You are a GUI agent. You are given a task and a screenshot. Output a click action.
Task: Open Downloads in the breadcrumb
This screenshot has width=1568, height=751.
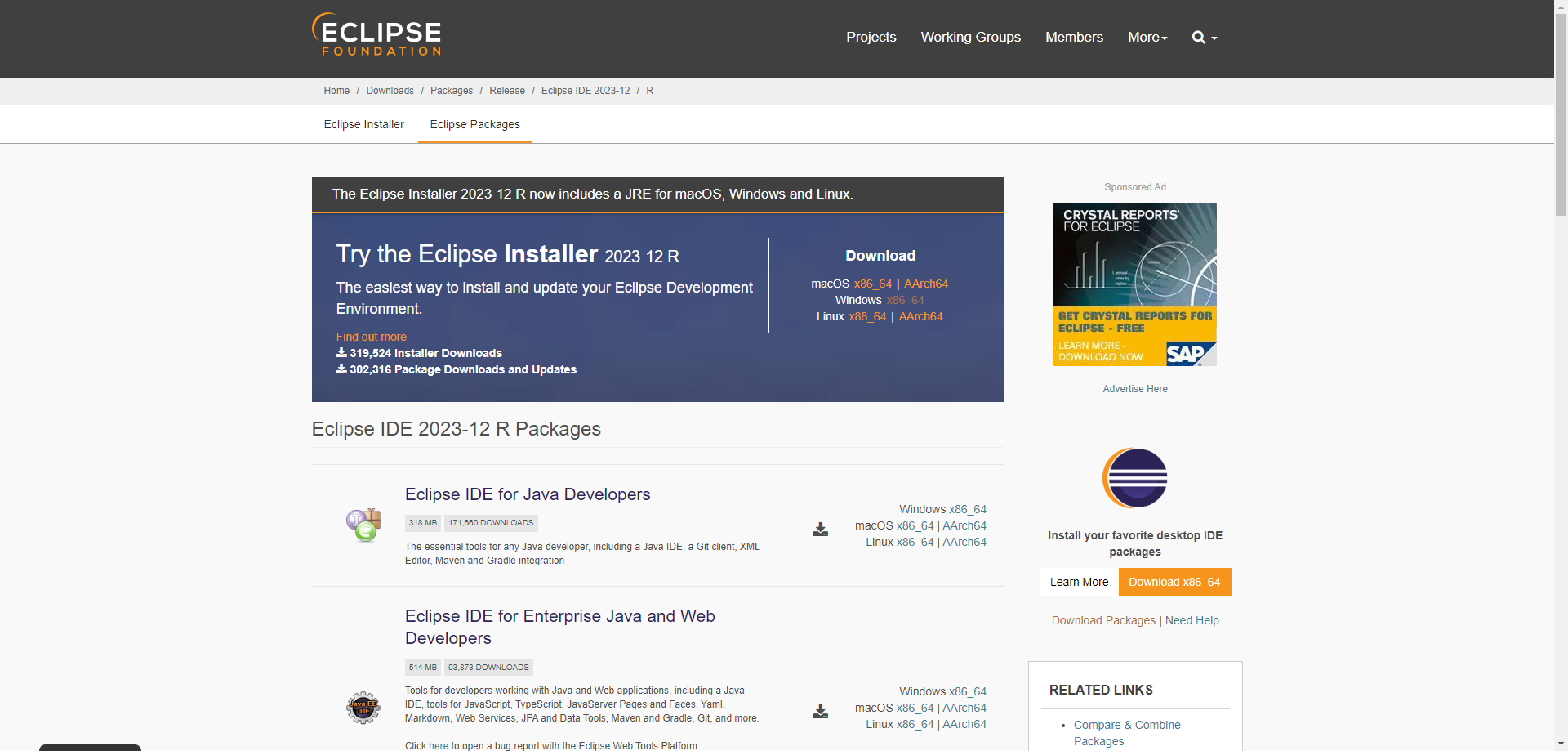pos(390,91)
